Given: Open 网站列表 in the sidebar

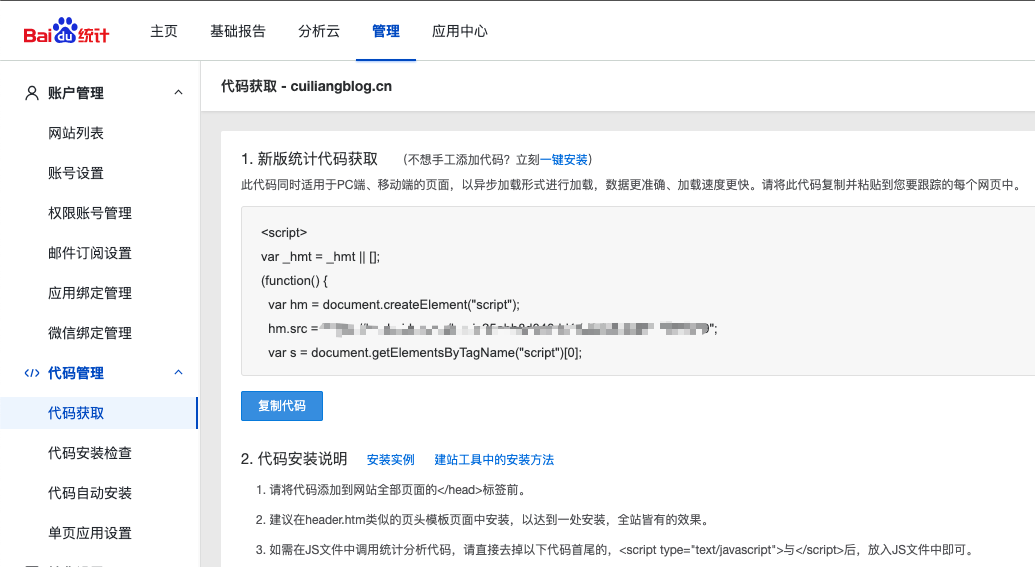Looking at the screenshot, I should point(76,133).
